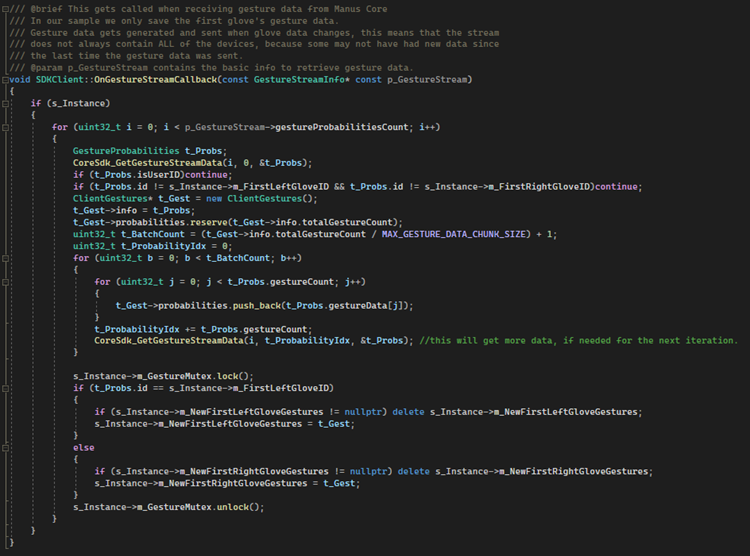Collapse the t_BatchCount for-loop fold marker

pos(5,258)
